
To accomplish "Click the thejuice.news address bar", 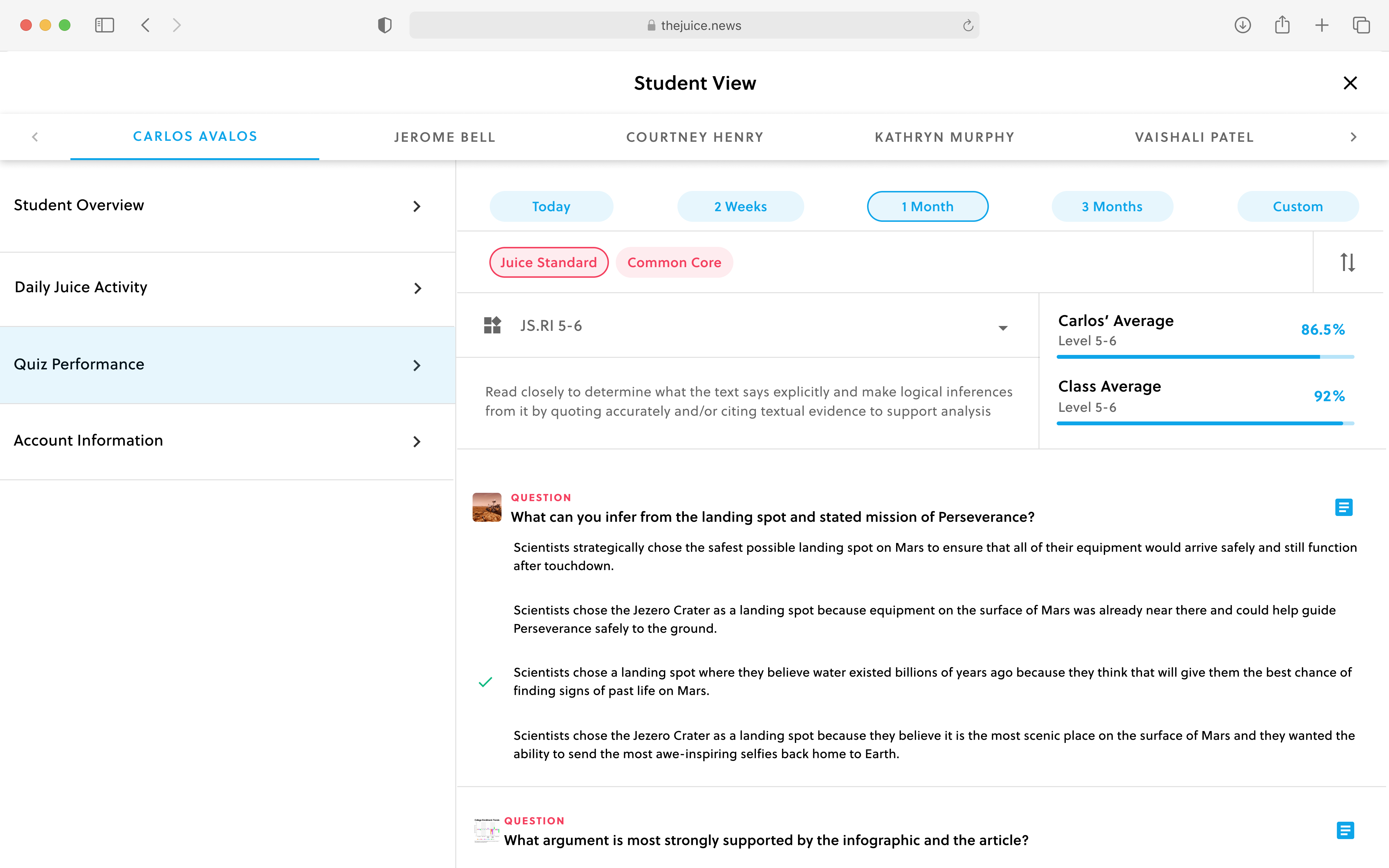I will tap(694, 25).
